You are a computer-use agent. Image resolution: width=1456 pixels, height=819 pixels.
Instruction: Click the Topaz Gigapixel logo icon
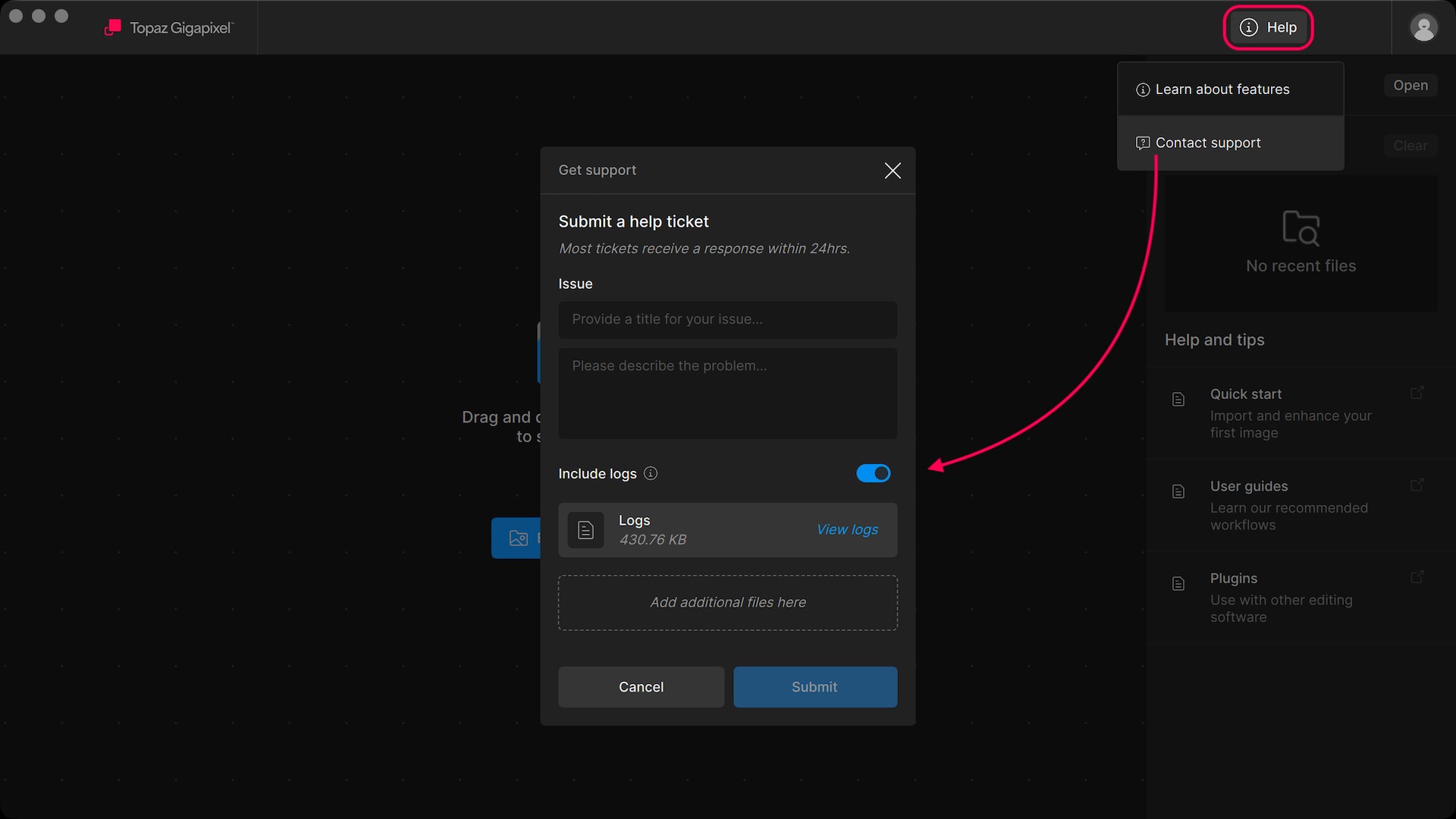tap(113, 28)
